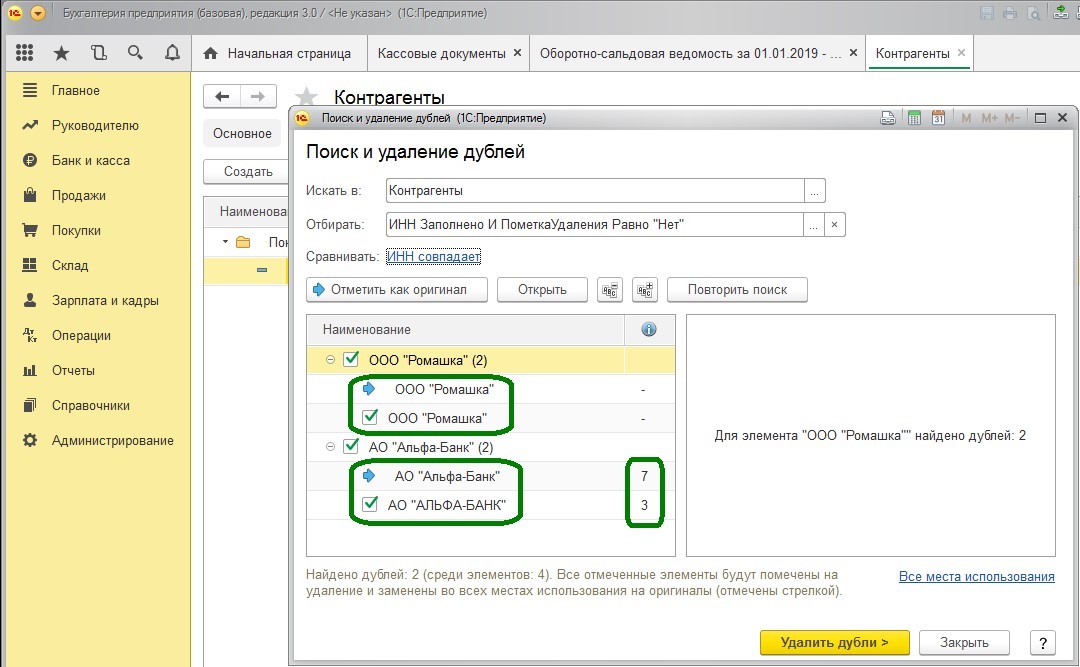Open the sections menu grid icon
This screenshot has height=667, width=1080.
(25, 52)
